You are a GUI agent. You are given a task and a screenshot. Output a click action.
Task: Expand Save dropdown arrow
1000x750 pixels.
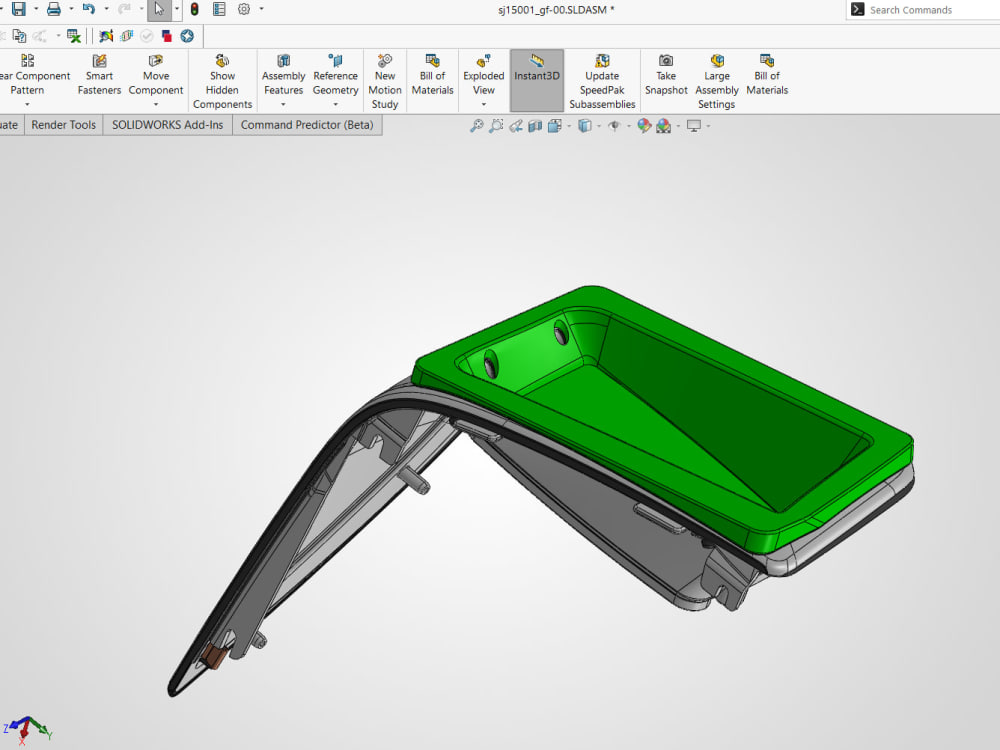click(x=36, y=9)
